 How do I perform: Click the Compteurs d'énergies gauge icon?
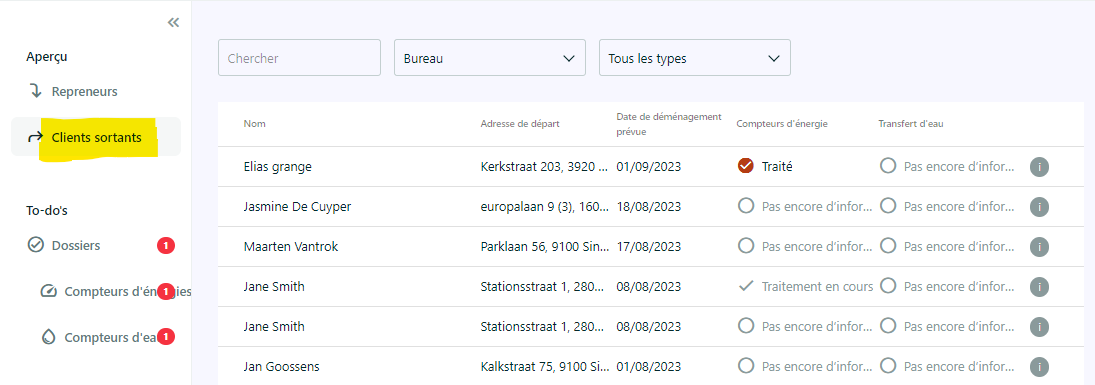(x=48, y=291)
